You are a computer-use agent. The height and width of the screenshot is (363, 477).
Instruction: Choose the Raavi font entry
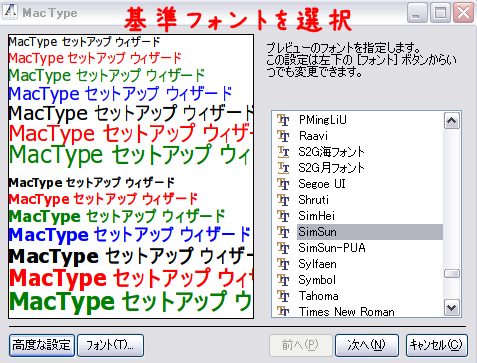(313, 136)
